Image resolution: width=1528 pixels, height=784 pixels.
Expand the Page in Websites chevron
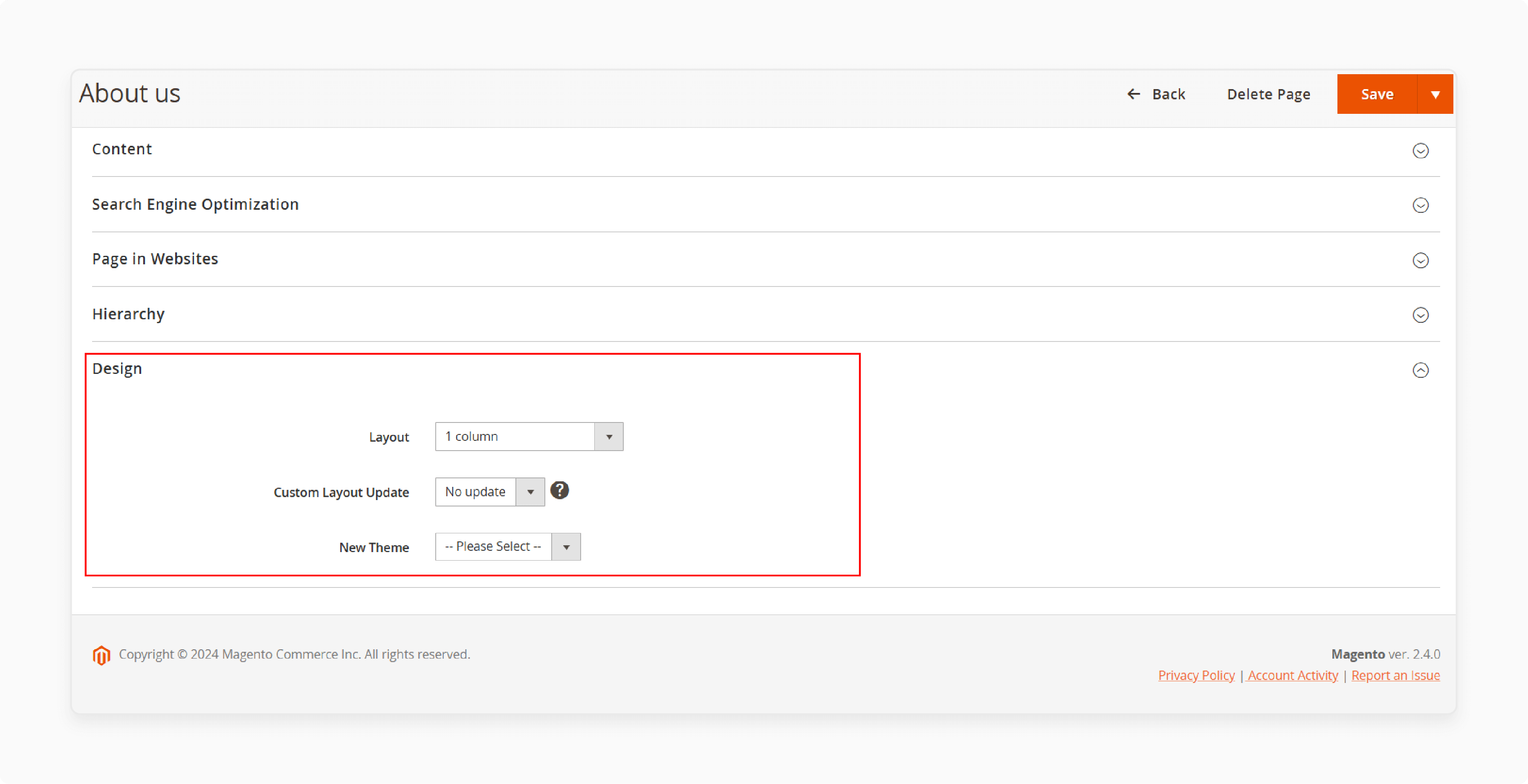(1420, 260)
